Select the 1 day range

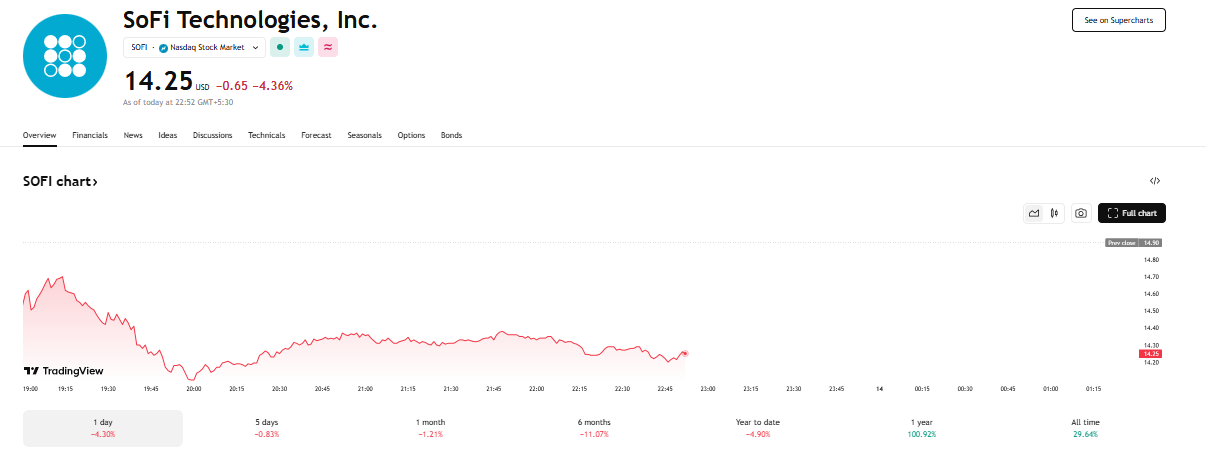point(103,428)
